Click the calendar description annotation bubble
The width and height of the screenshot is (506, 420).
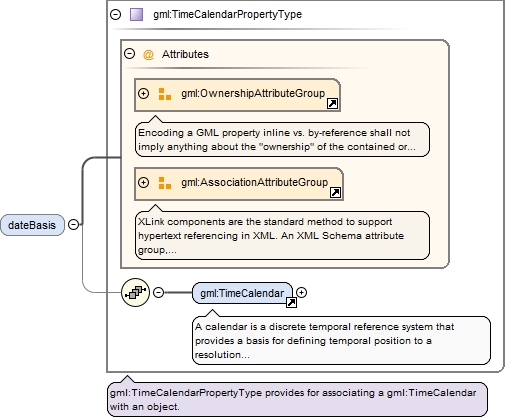point(341,340)
